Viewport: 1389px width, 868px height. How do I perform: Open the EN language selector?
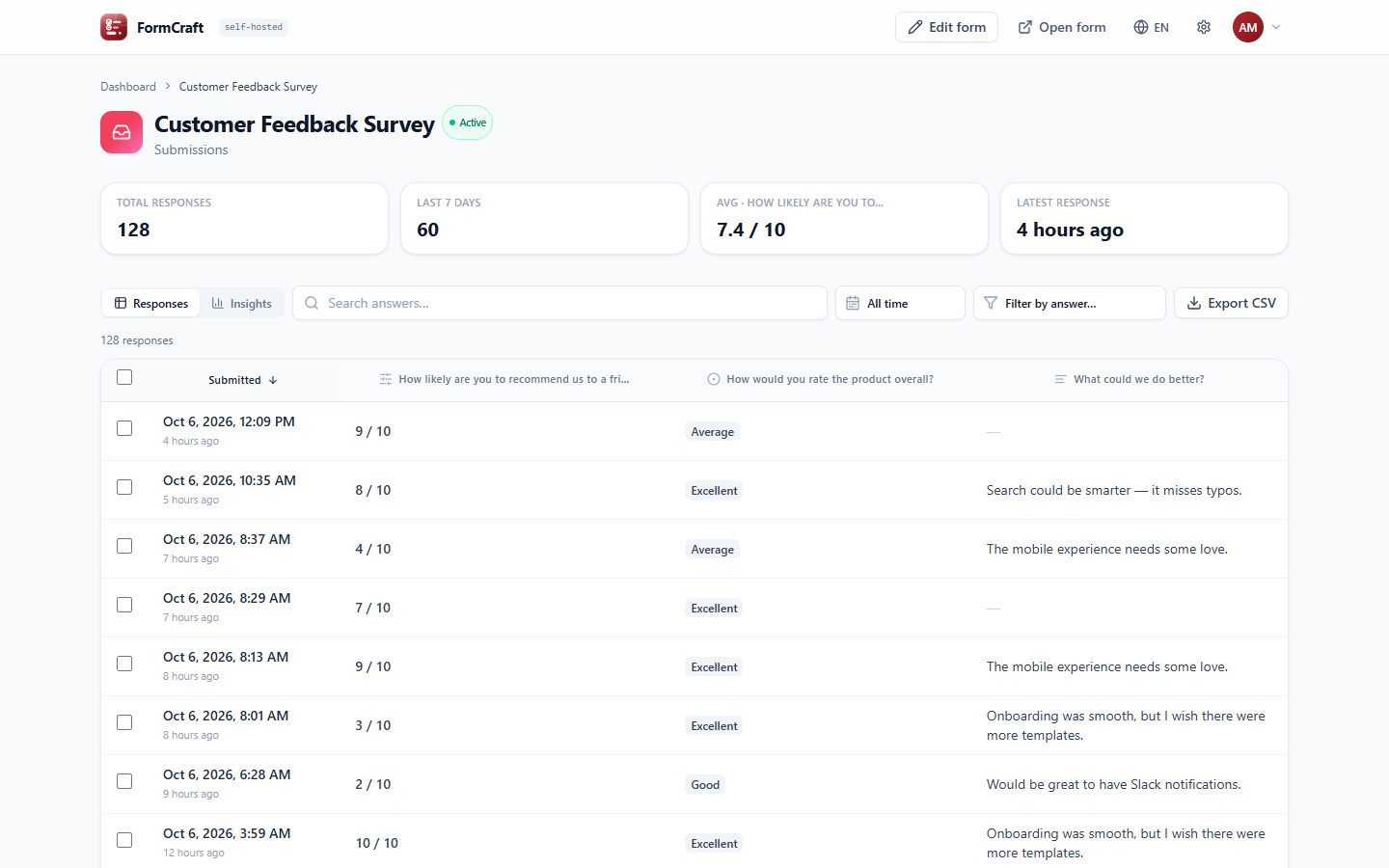click(1152, 27)
